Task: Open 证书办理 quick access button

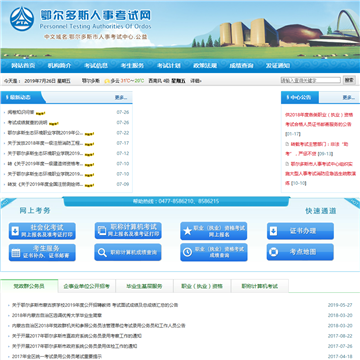Action: click(x=300, y=231)
